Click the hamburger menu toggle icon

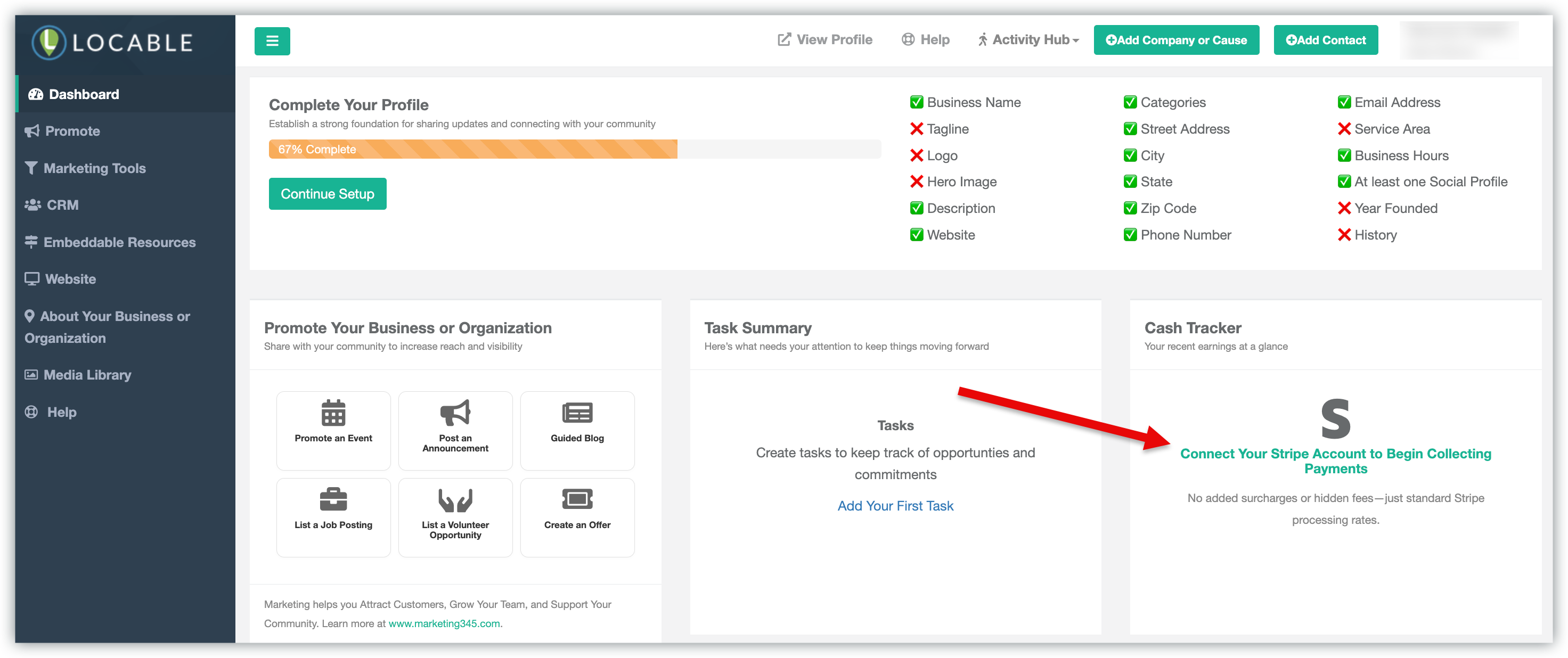pyautogui.click(x=272, y=41)
